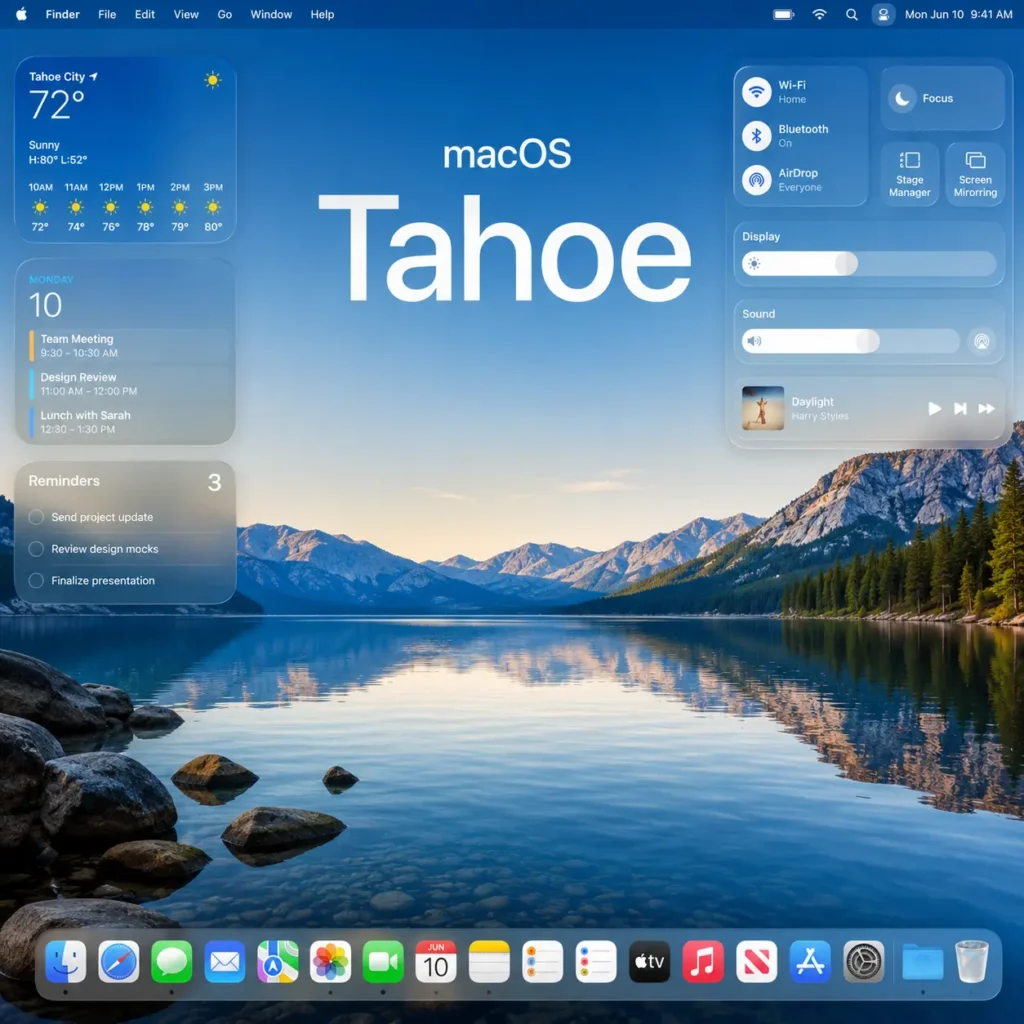
Task: Complete the Finalize presentation reminder
Action: [x=37, y=581]
